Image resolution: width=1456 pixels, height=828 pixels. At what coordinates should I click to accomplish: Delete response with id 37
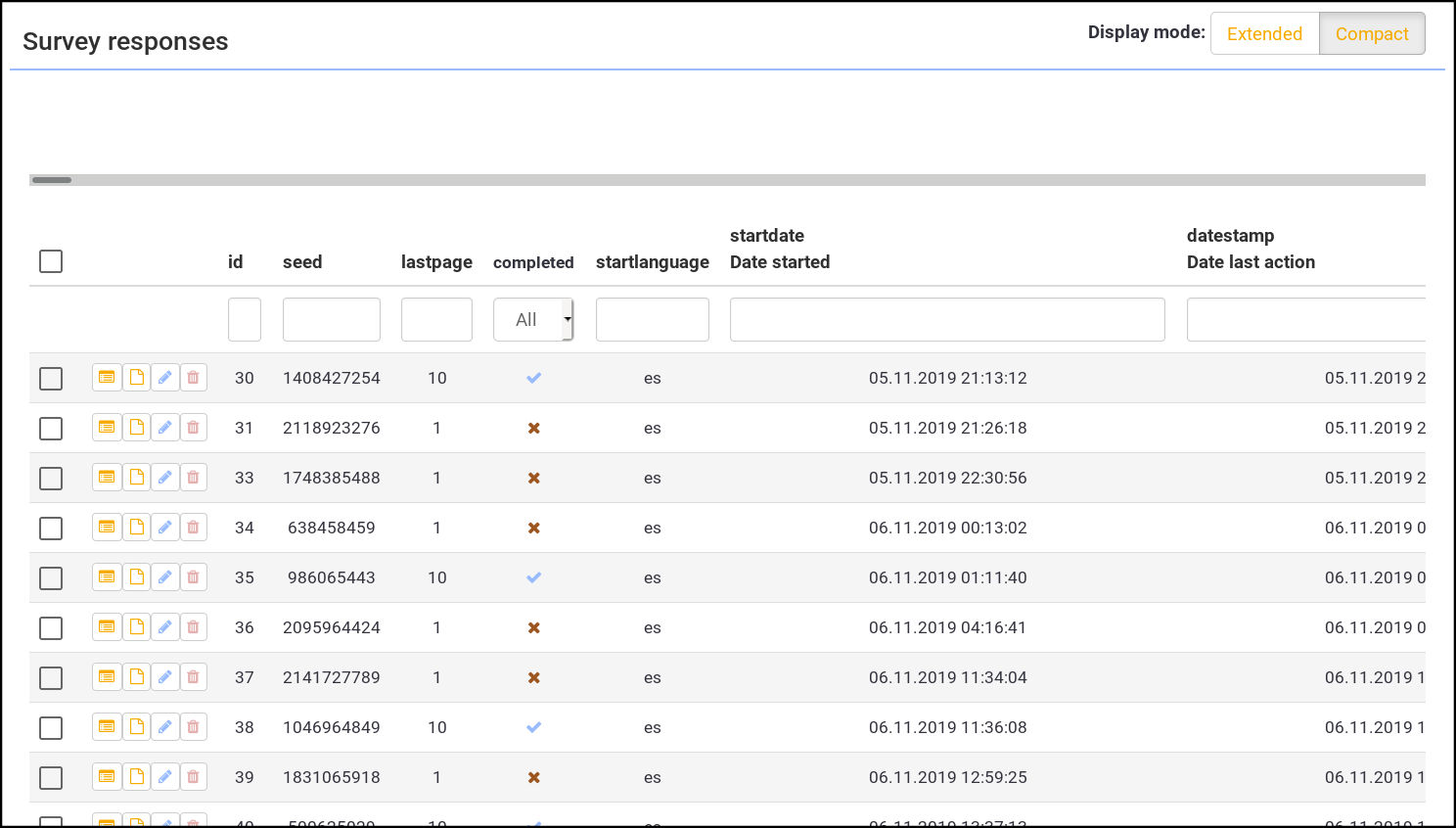194,677
